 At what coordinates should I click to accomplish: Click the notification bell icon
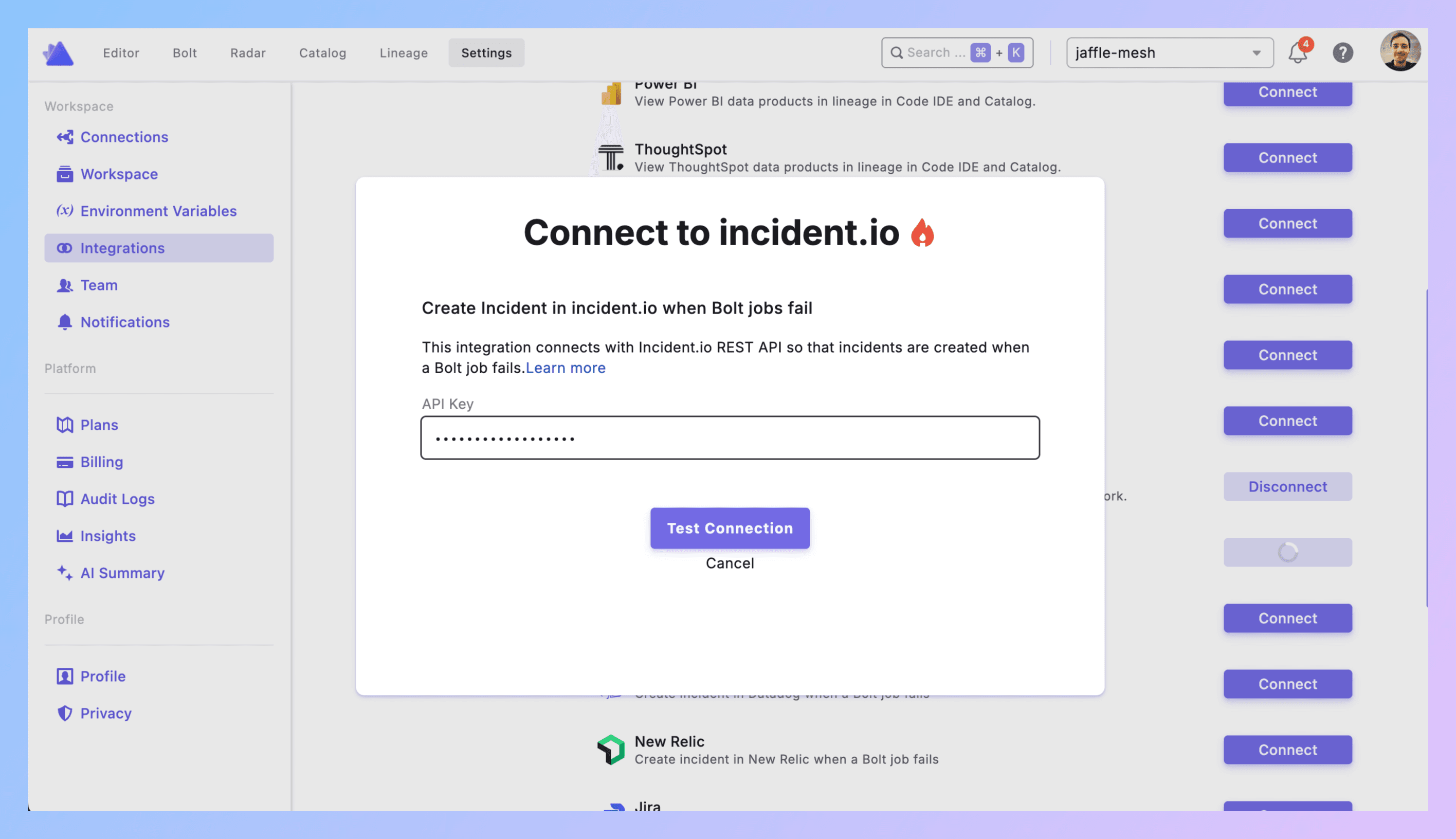tap(1297, 53)
